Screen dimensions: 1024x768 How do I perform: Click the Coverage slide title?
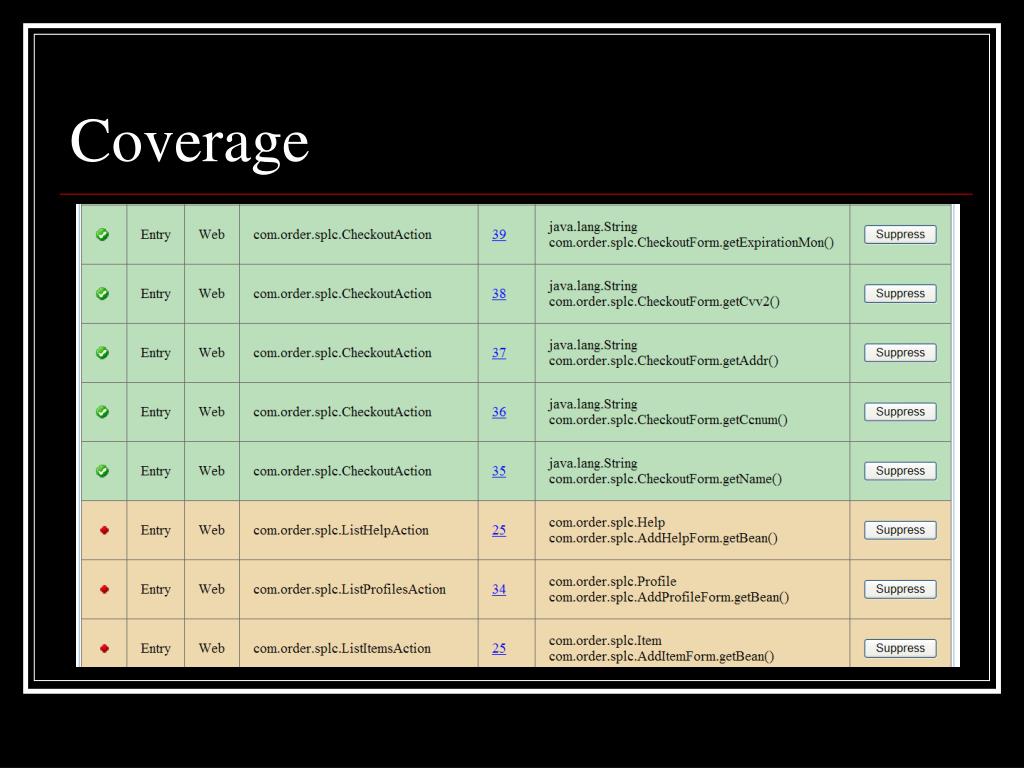pos(189,143)
